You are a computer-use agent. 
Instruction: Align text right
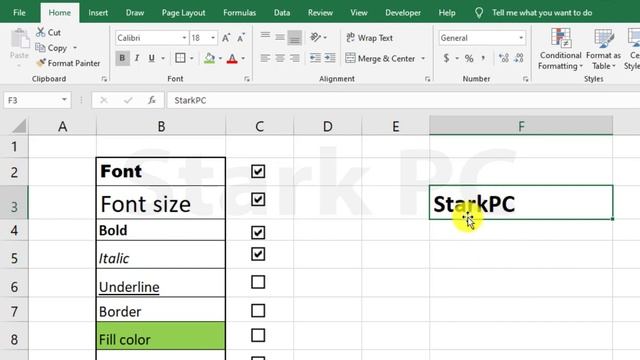pos(294,58)
